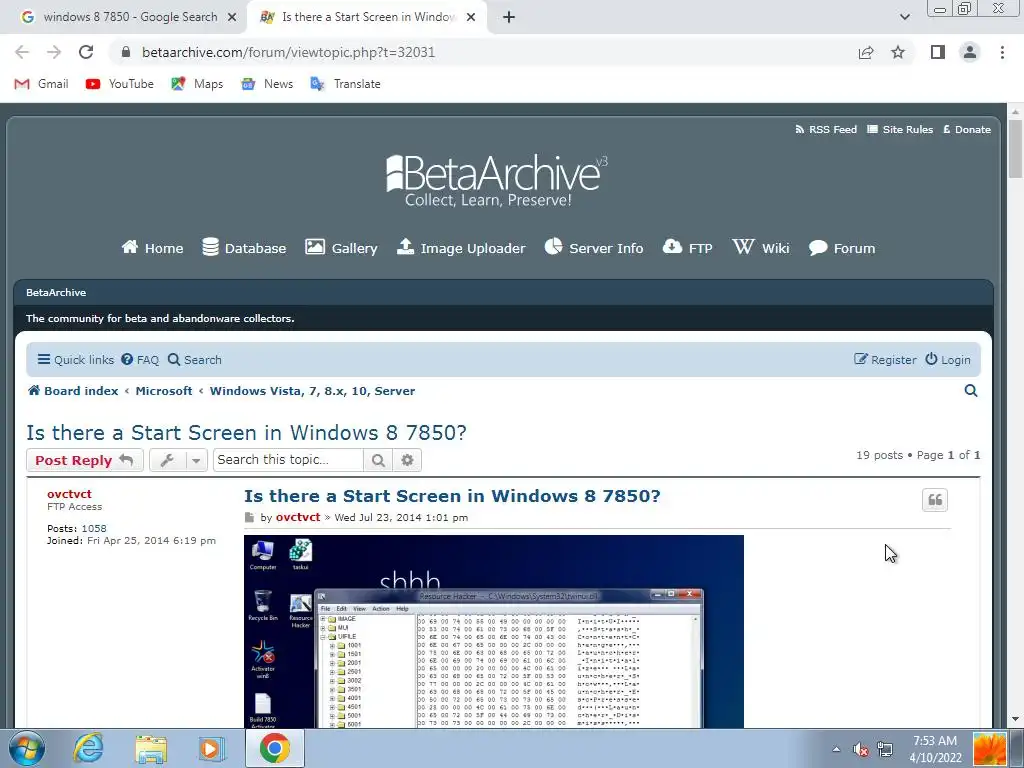1024x768 pixels.
Task: Click the Search this topic field
Action: [288, 460]
